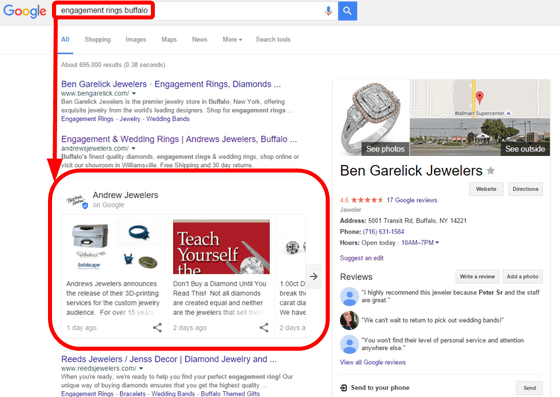
Task: Open the Google logo homepage
Action: (25, 11)
